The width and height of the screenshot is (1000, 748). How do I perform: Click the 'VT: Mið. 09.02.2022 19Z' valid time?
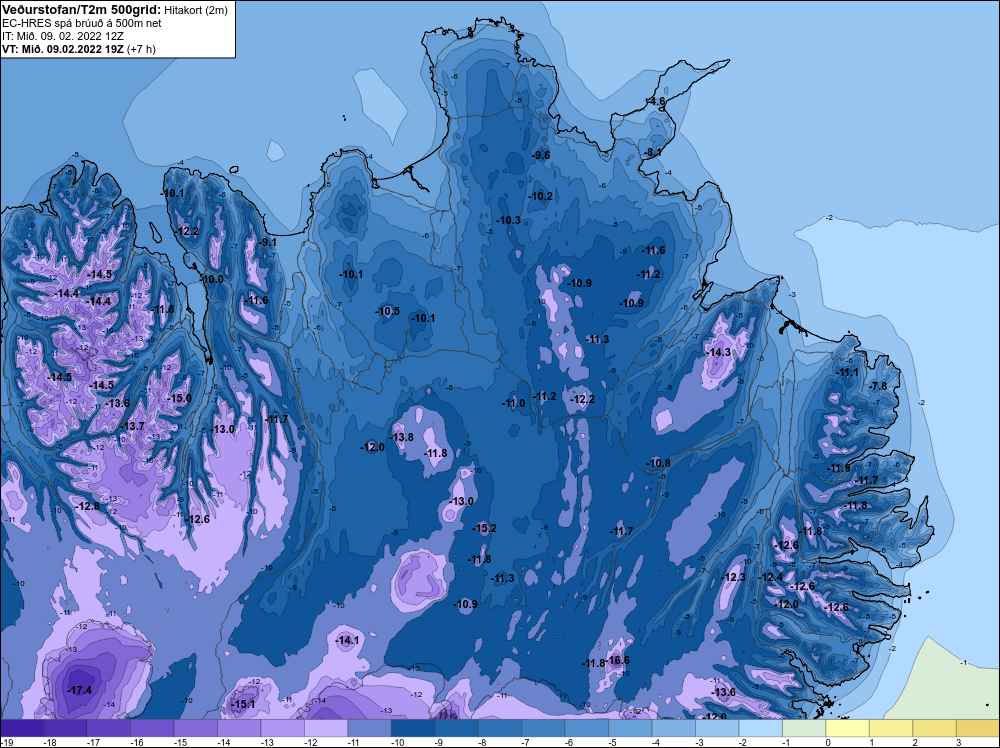[x=62, y=49]
